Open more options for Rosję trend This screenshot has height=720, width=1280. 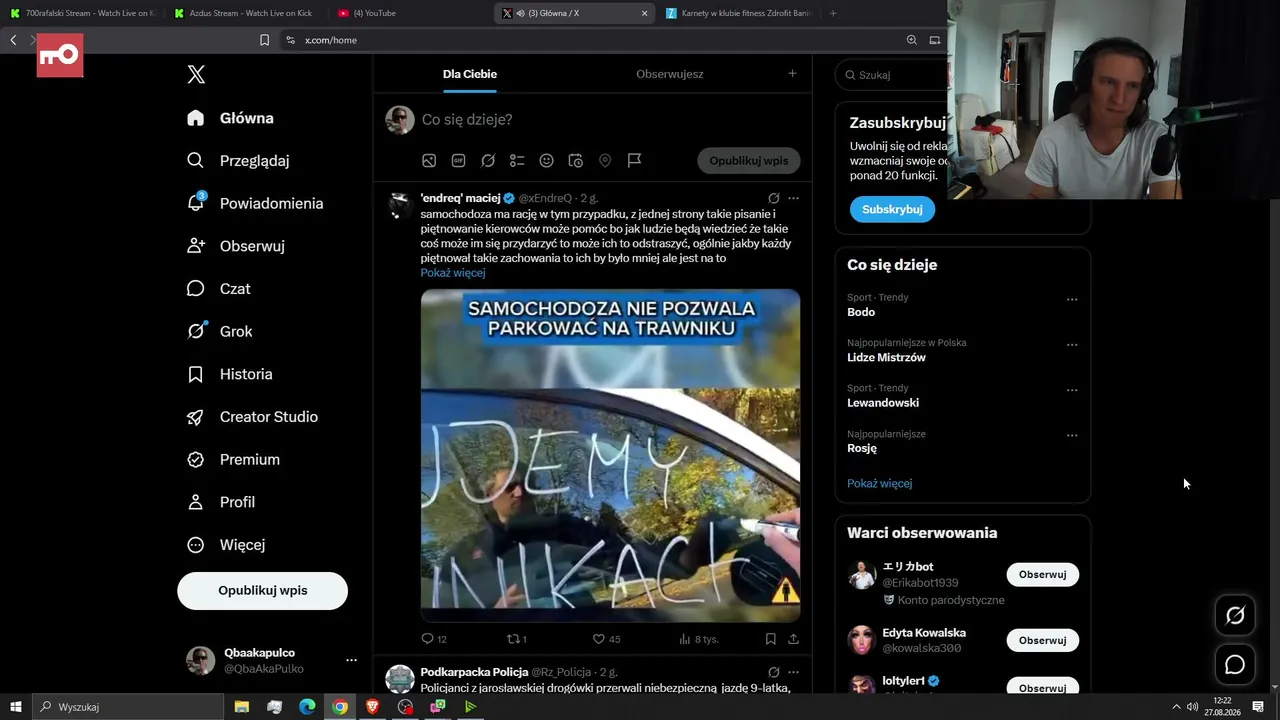click(1072, 436)
